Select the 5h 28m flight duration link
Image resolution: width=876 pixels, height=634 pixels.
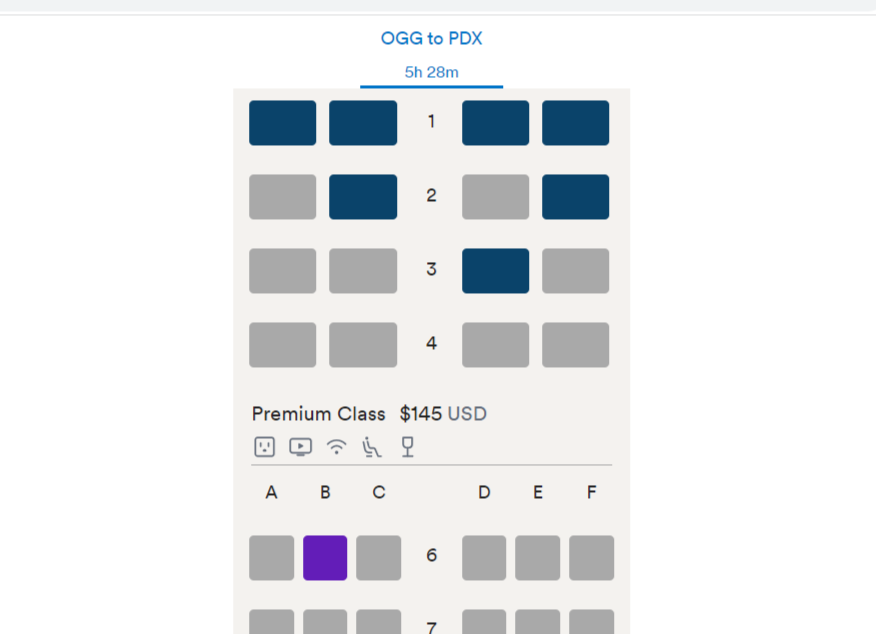tap(431, 73)
